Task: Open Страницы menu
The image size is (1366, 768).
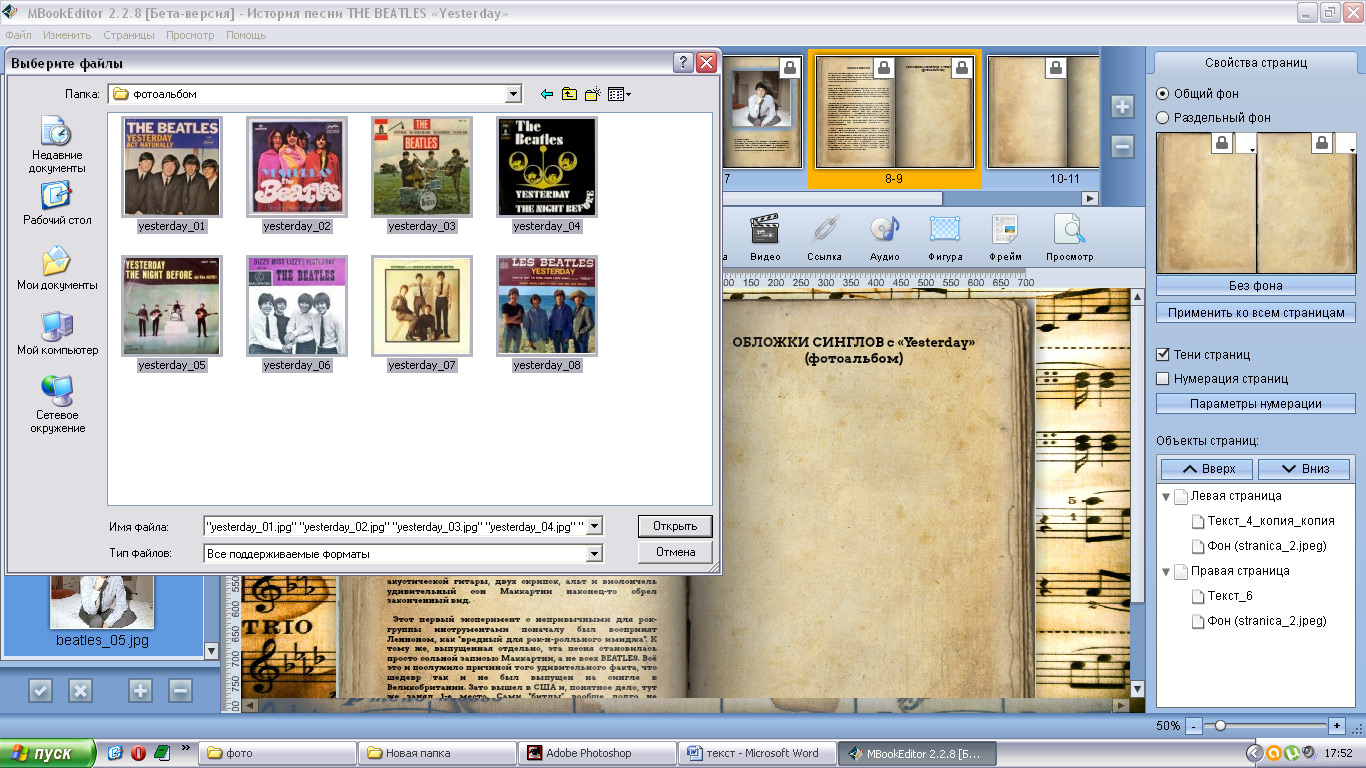Action: (x=129, y=35)
